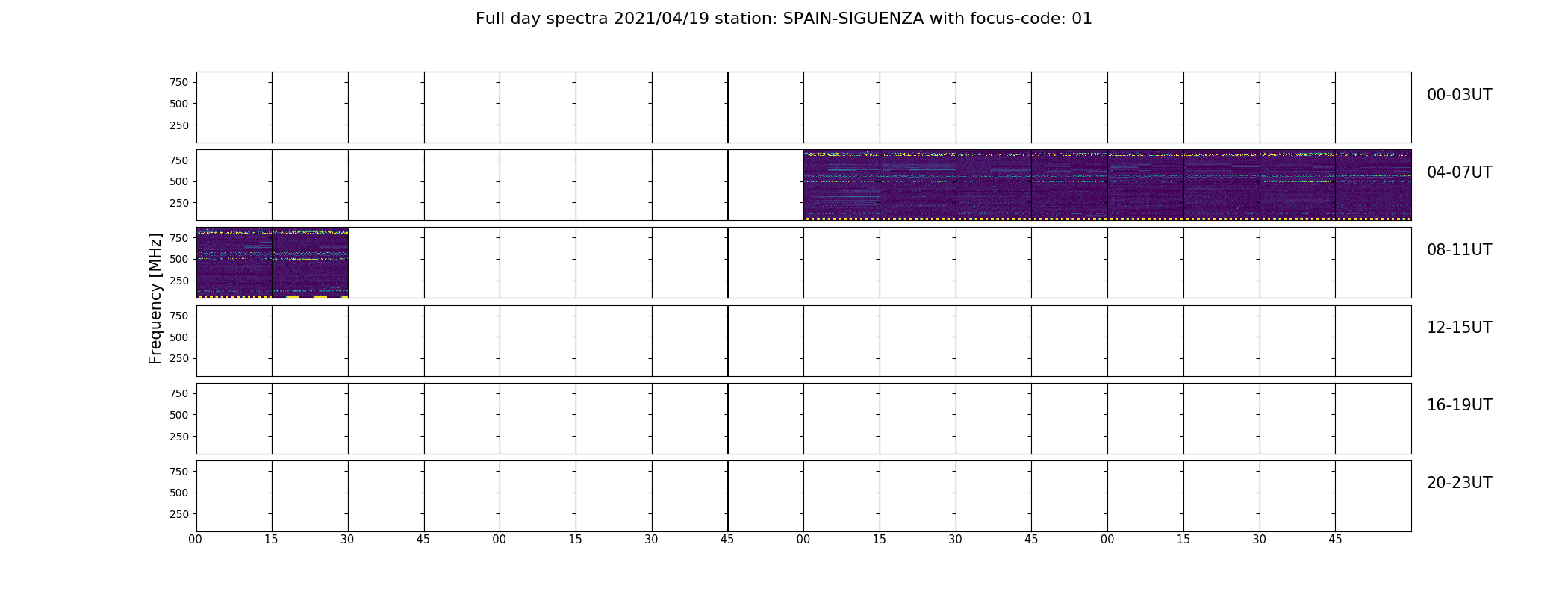Select the "08-11UT" row label

tap(1459, 250)
